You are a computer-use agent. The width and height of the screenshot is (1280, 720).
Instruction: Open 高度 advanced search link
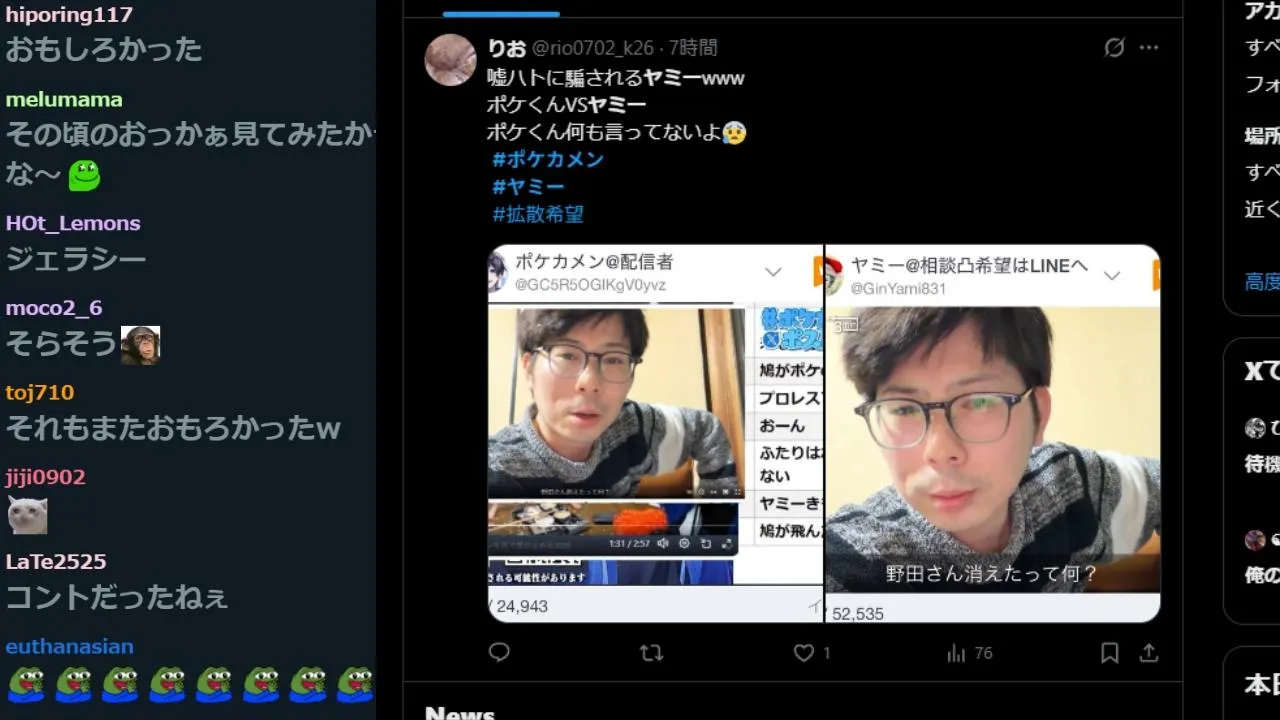tap(1262, 282)
